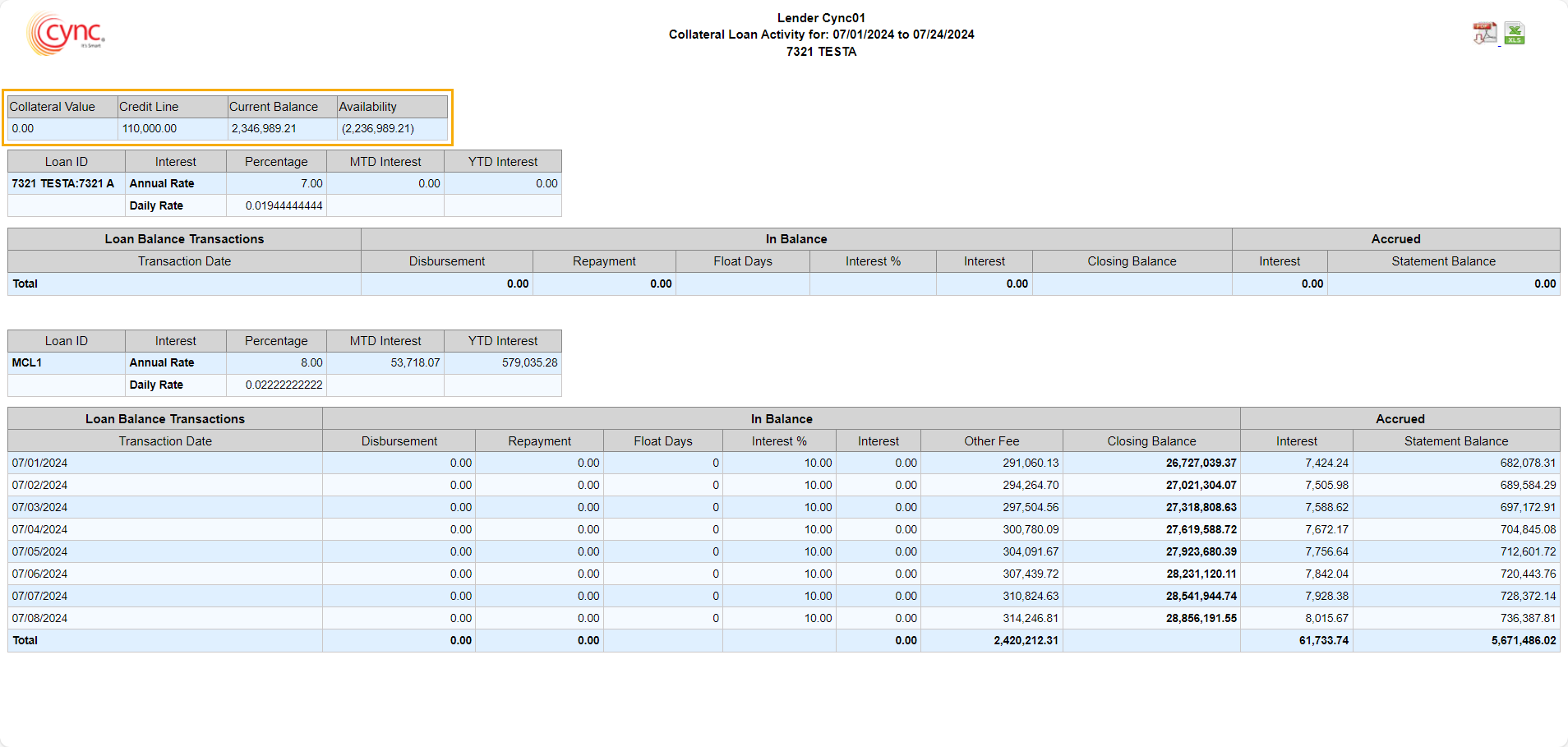
Task: Export the report as PDF
Action: pyautogui.click(x=1484, y=34)
